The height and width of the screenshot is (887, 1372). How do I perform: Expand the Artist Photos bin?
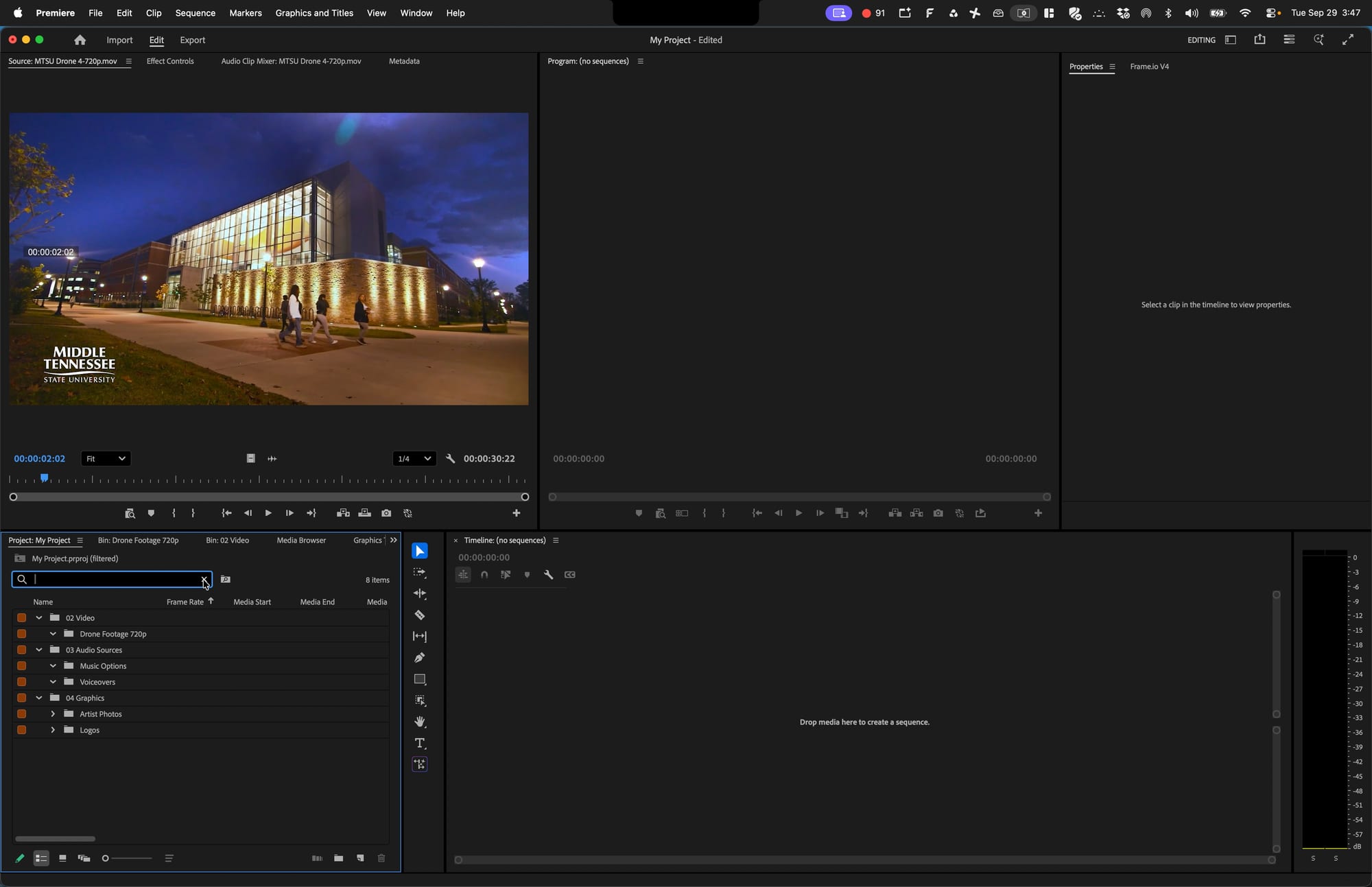53,713
